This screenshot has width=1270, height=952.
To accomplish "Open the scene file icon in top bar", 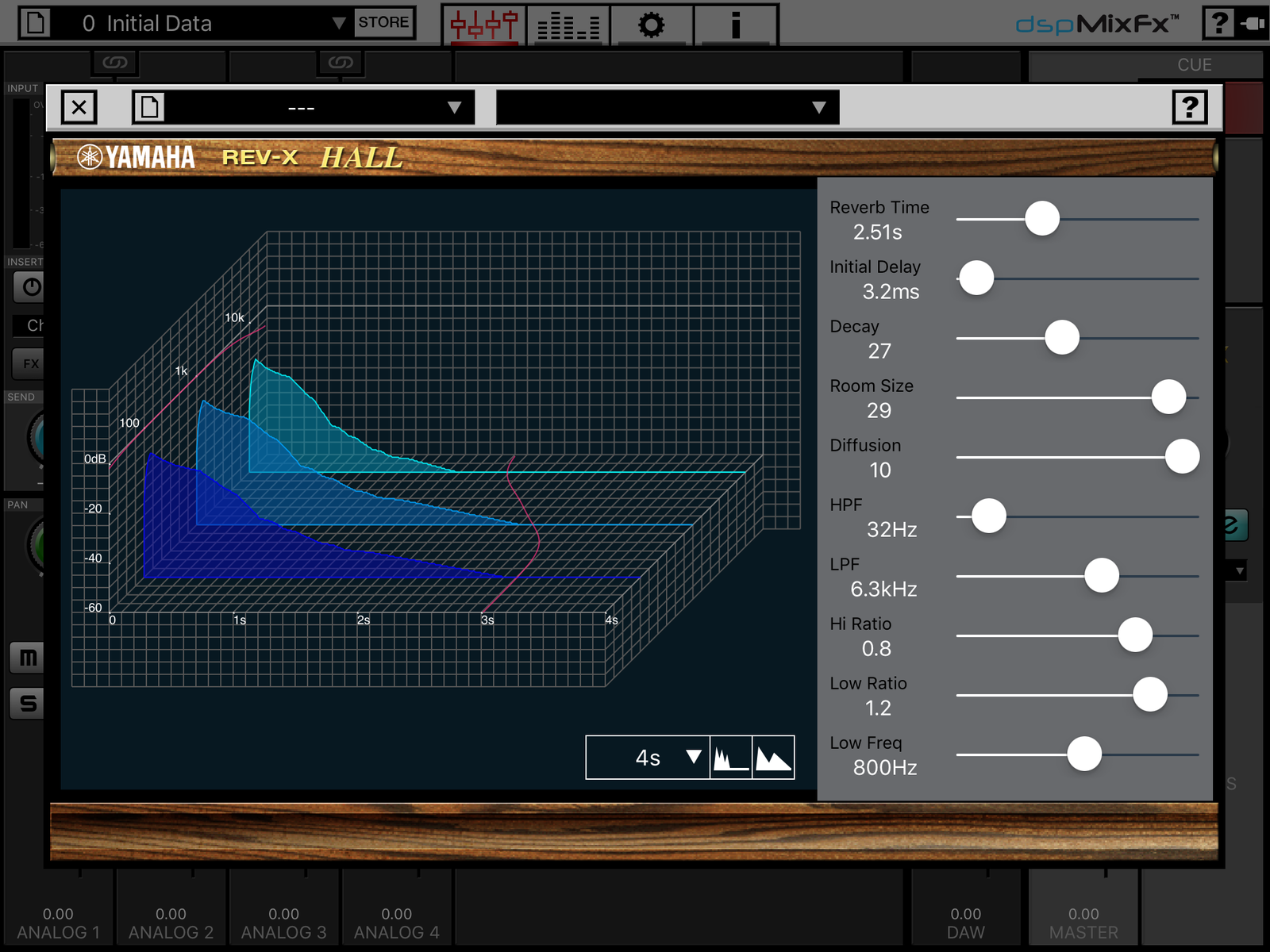I will click(x=35, y=22).
